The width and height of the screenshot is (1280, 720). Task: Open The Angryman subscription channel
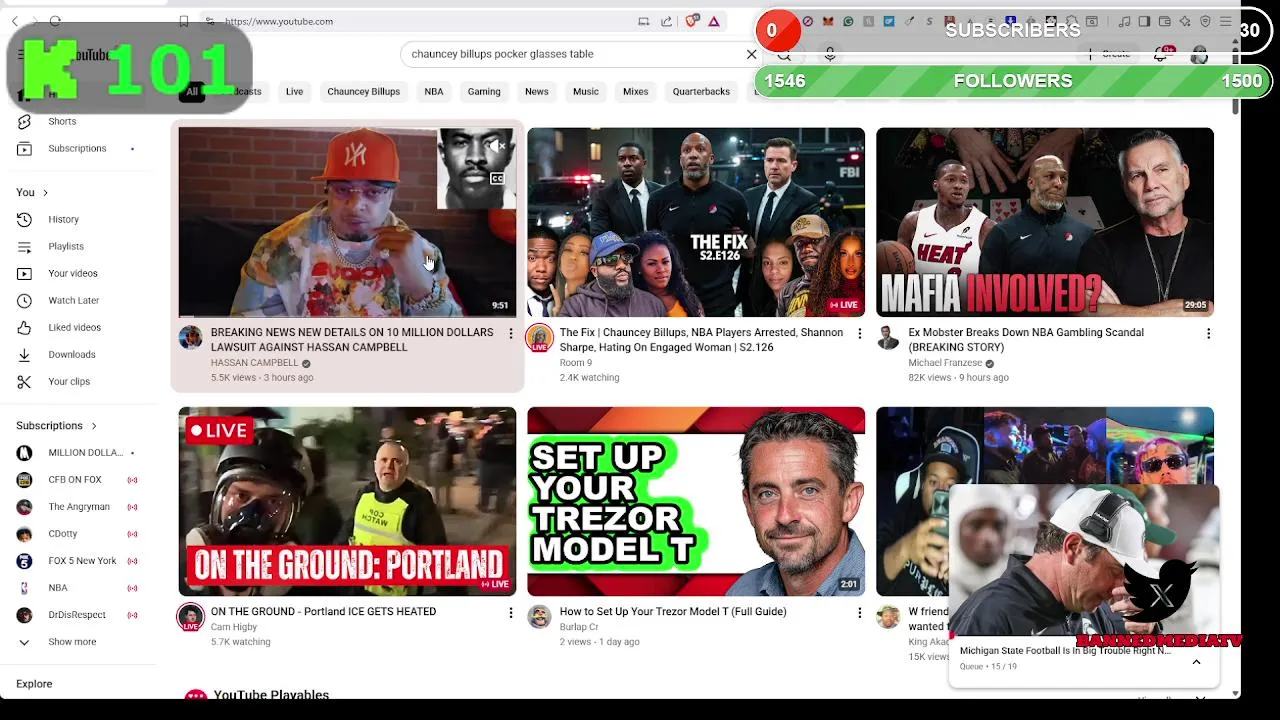[77, 507]
